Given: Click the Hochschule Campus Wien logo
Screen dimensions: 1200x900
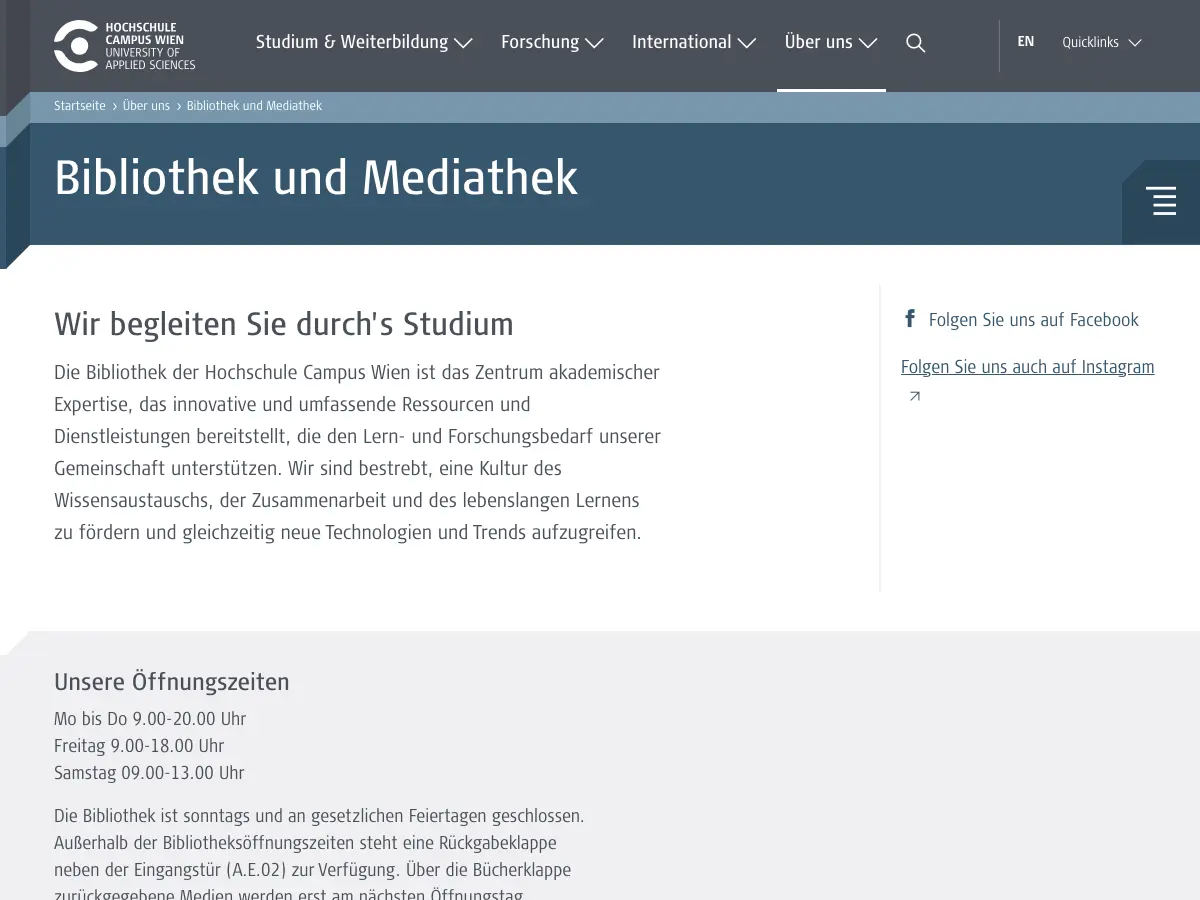Looking at the screenshot, I should click(x=124, y=46).
